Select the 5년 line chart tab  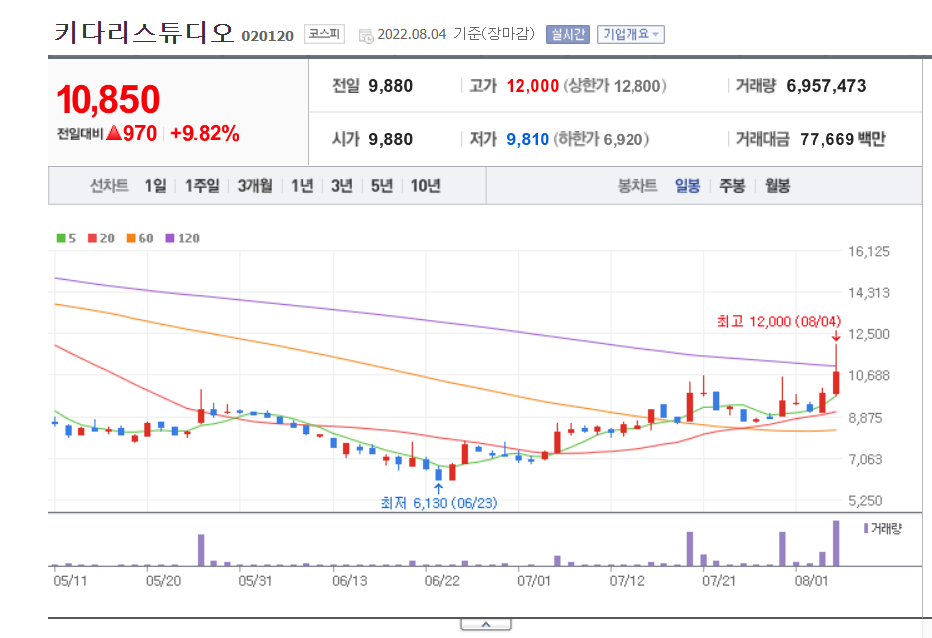[x=382, y=186]
